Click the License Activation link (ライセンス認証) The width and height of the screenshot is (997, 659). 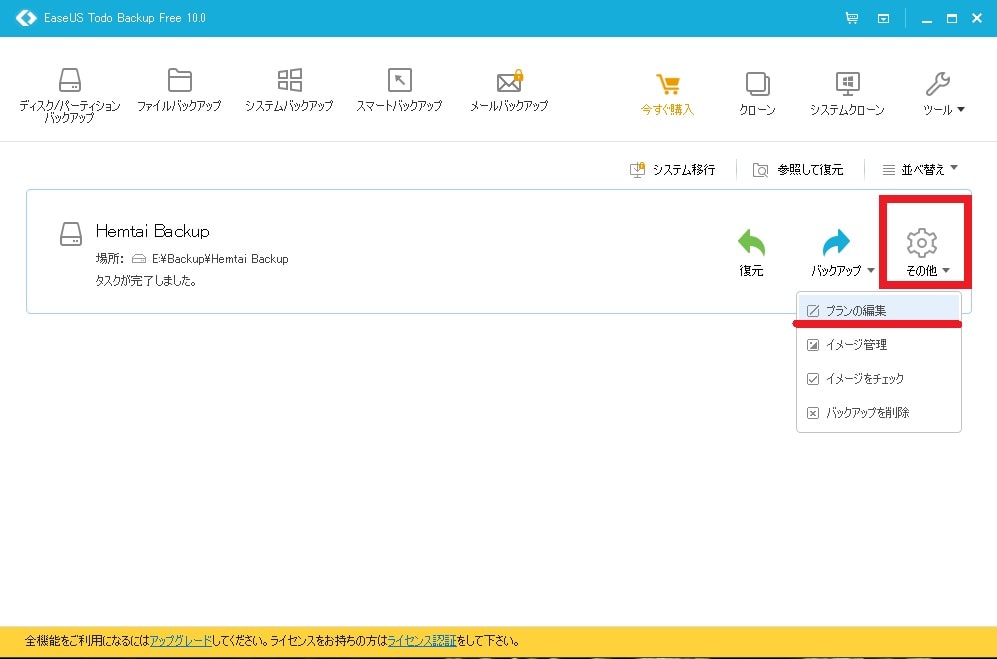[422, 641]
